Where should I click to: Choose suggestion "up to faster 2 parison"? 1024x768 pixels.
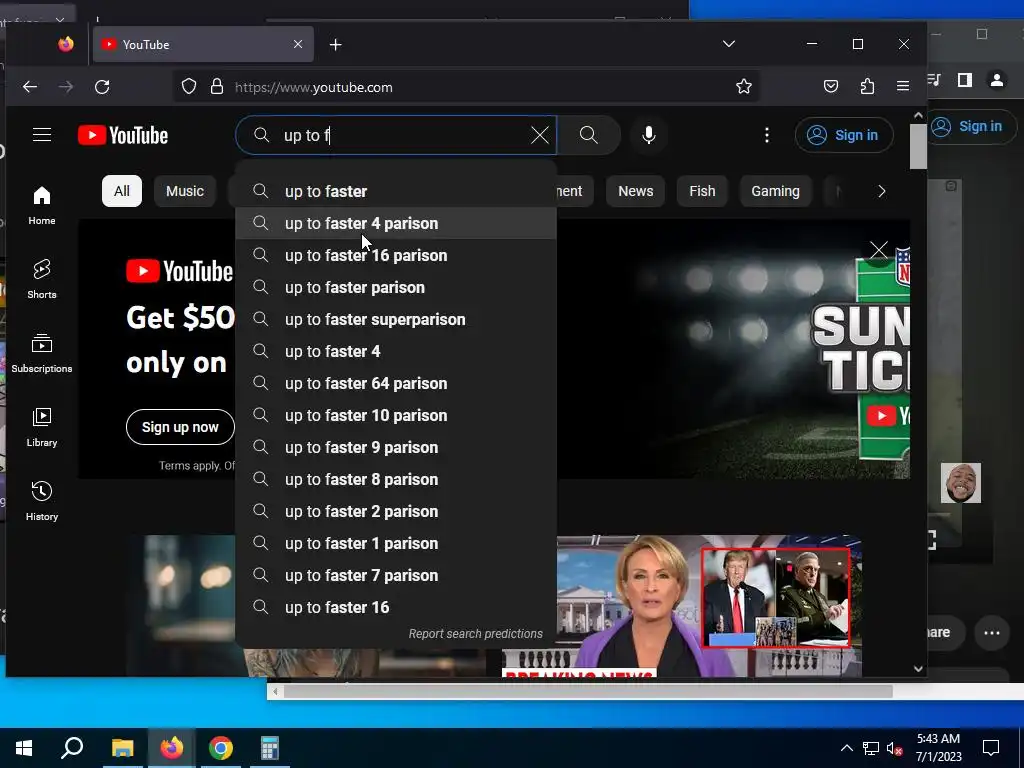[x=396, y=511]
